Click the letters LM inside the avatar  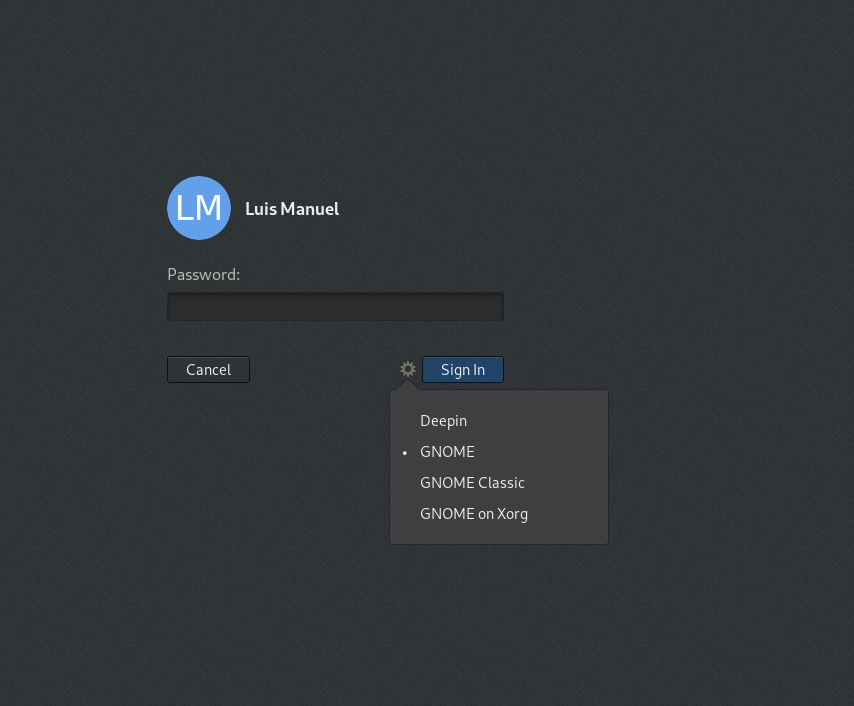tap(199, 208)
